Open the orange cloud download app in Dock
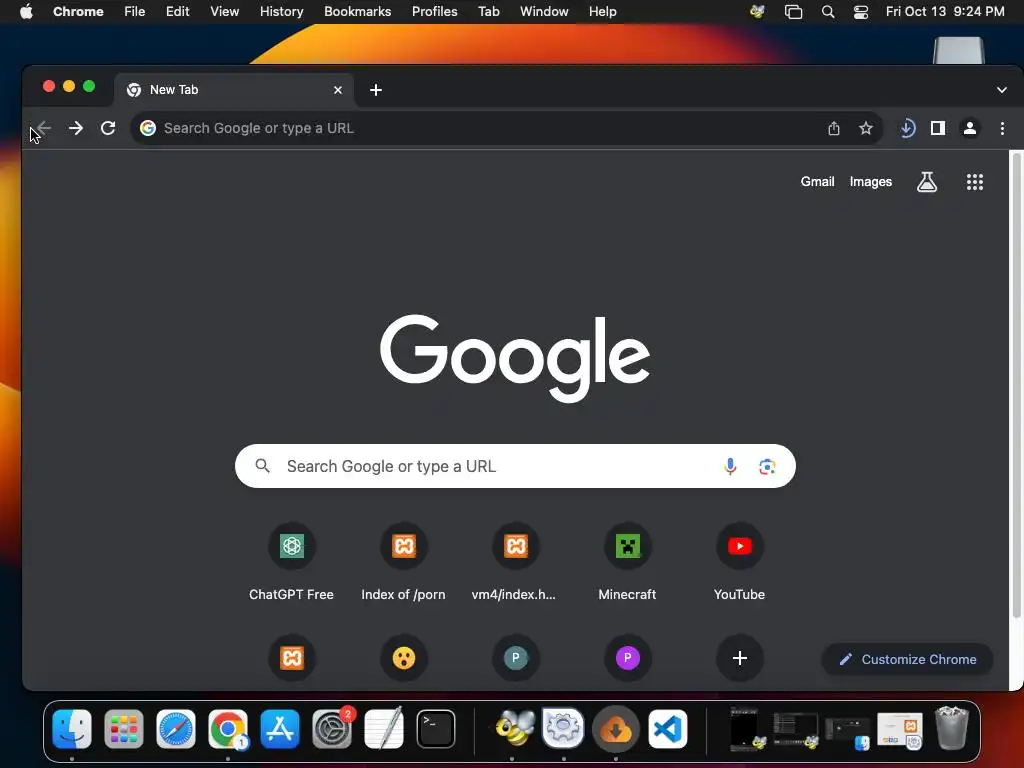Screen dimensions: 1024x768 point(615,729)
